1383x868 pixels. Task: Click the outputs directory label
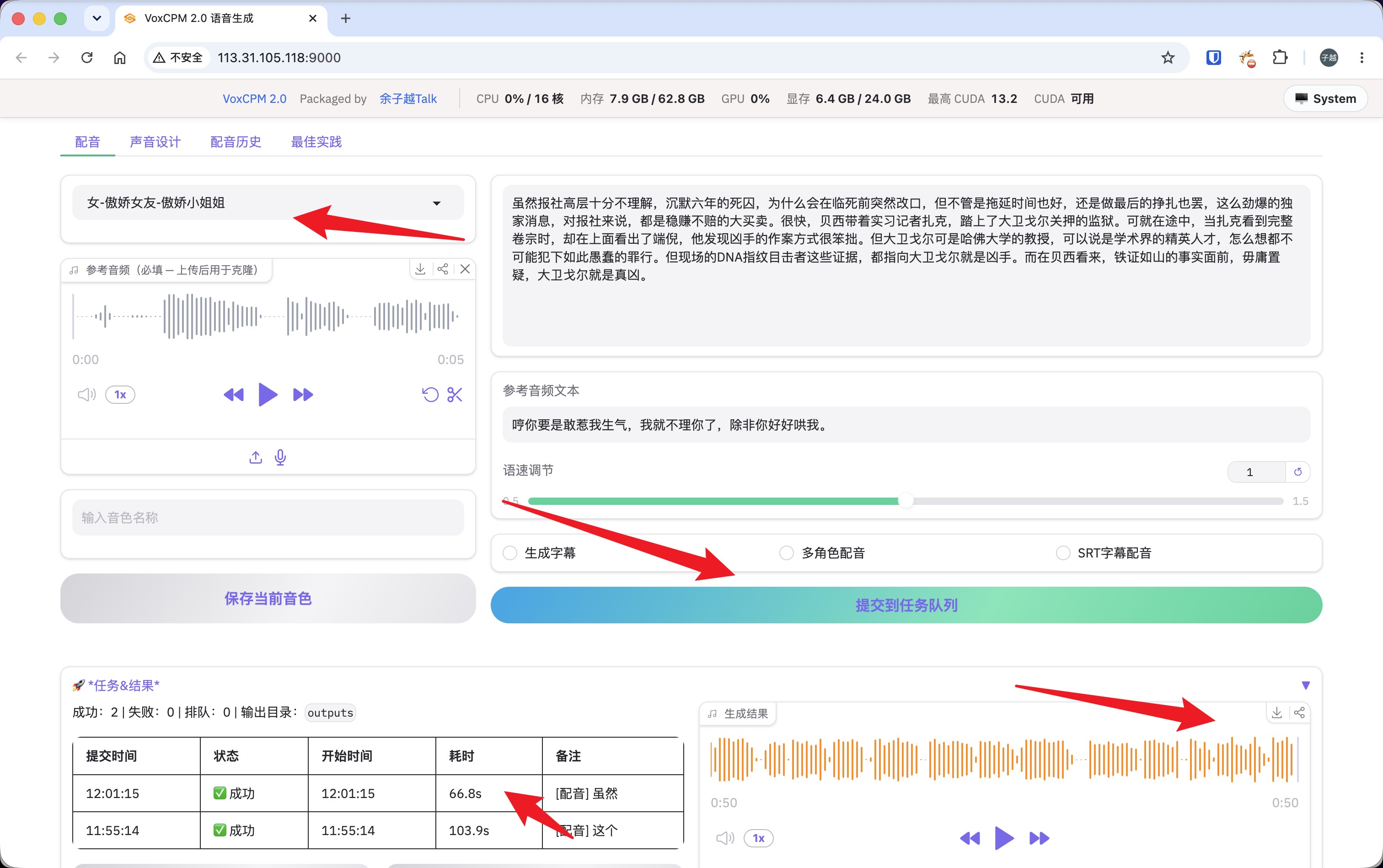(x=330, y=713)
